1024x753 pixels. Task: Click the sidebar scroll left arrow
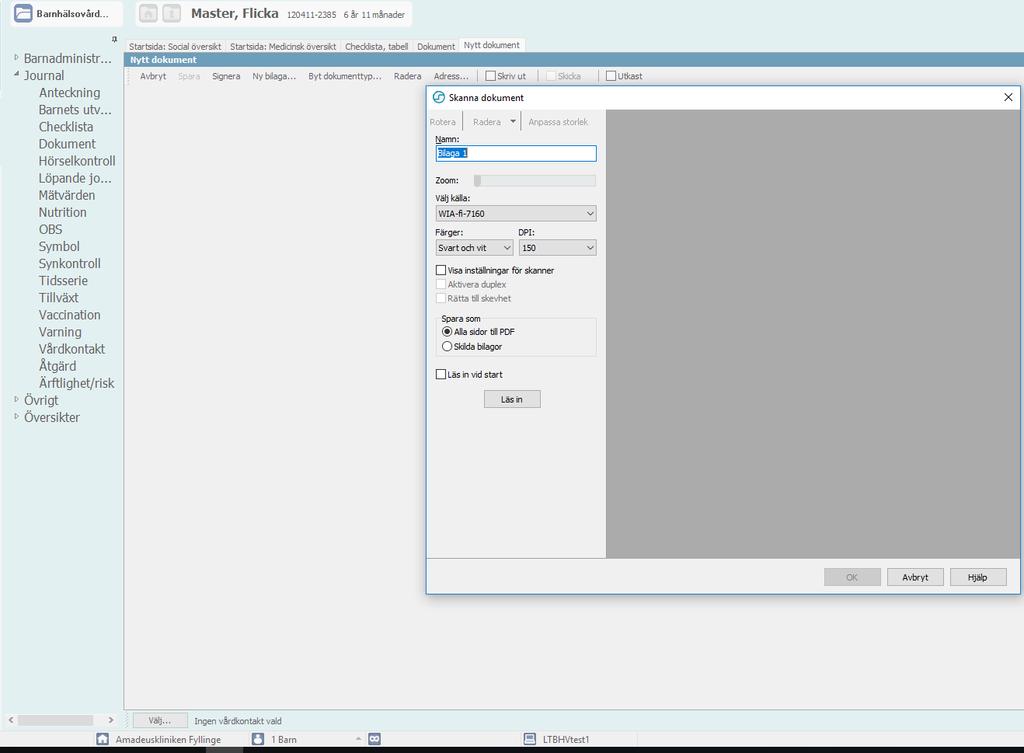(10, 720)
